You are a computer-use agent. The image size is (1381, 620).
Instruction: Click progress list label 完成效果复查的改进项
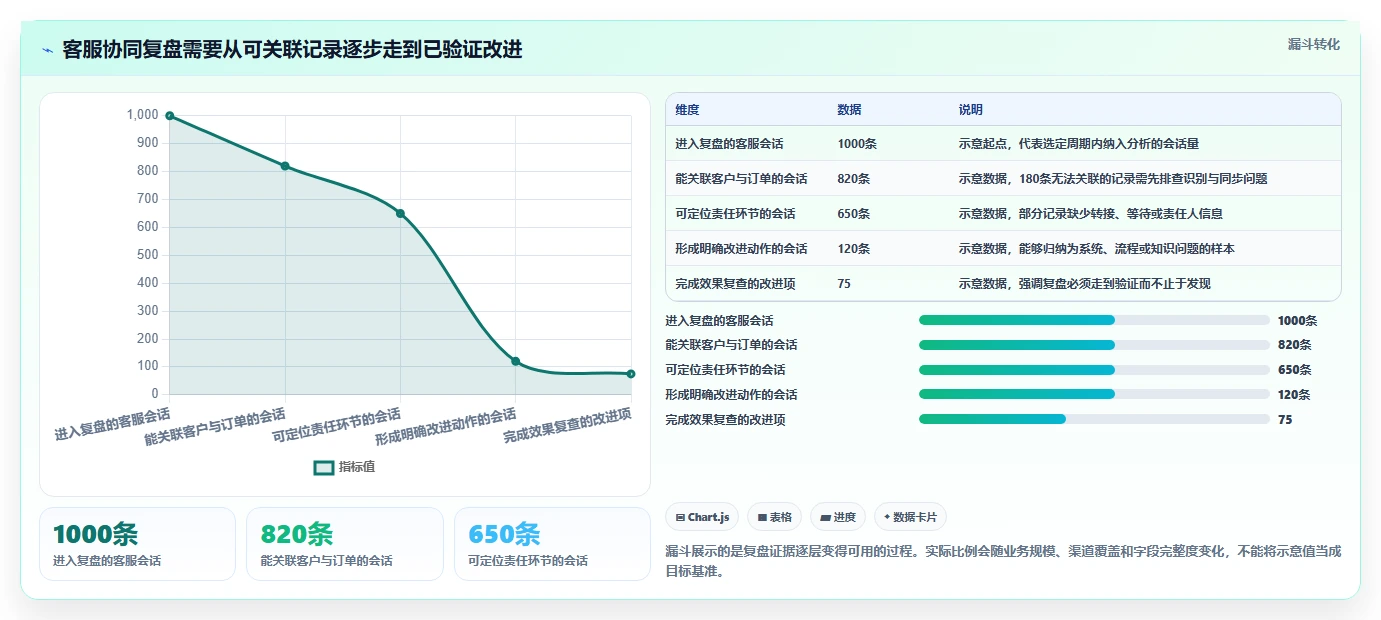(x=725, y=420)
